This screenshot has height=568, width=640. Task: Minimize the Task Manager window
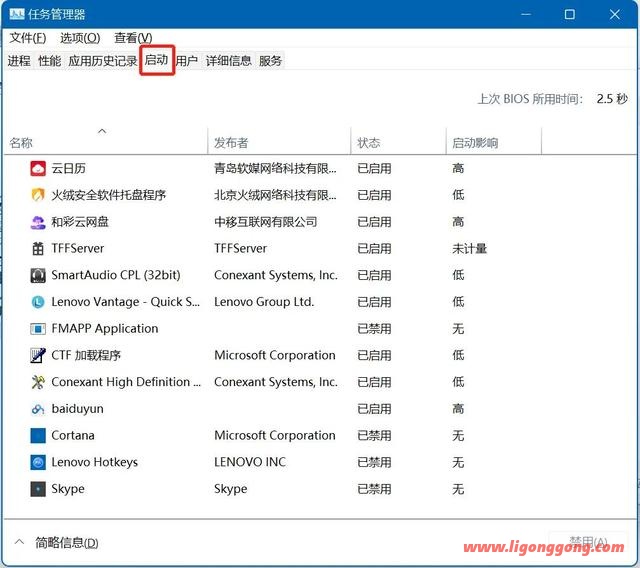tap(526, 14)
